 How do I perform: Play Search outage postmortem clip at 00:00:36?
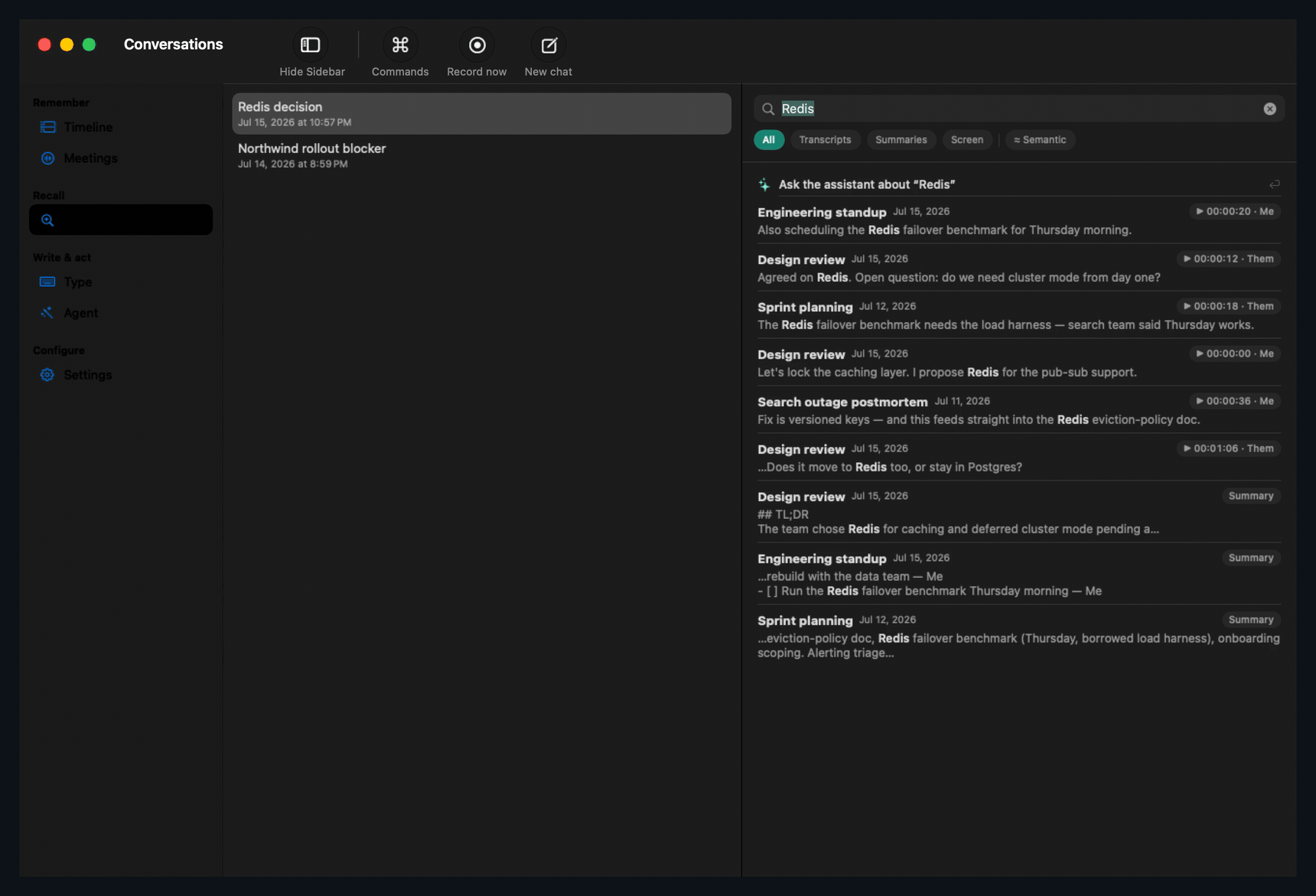click(x=1234, y=402)
